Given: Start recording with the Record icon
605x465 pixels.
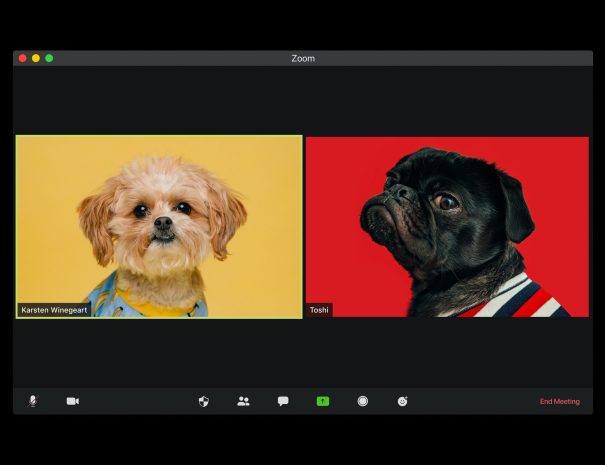Looking at the screenshot, I should (x=362, y=401).
